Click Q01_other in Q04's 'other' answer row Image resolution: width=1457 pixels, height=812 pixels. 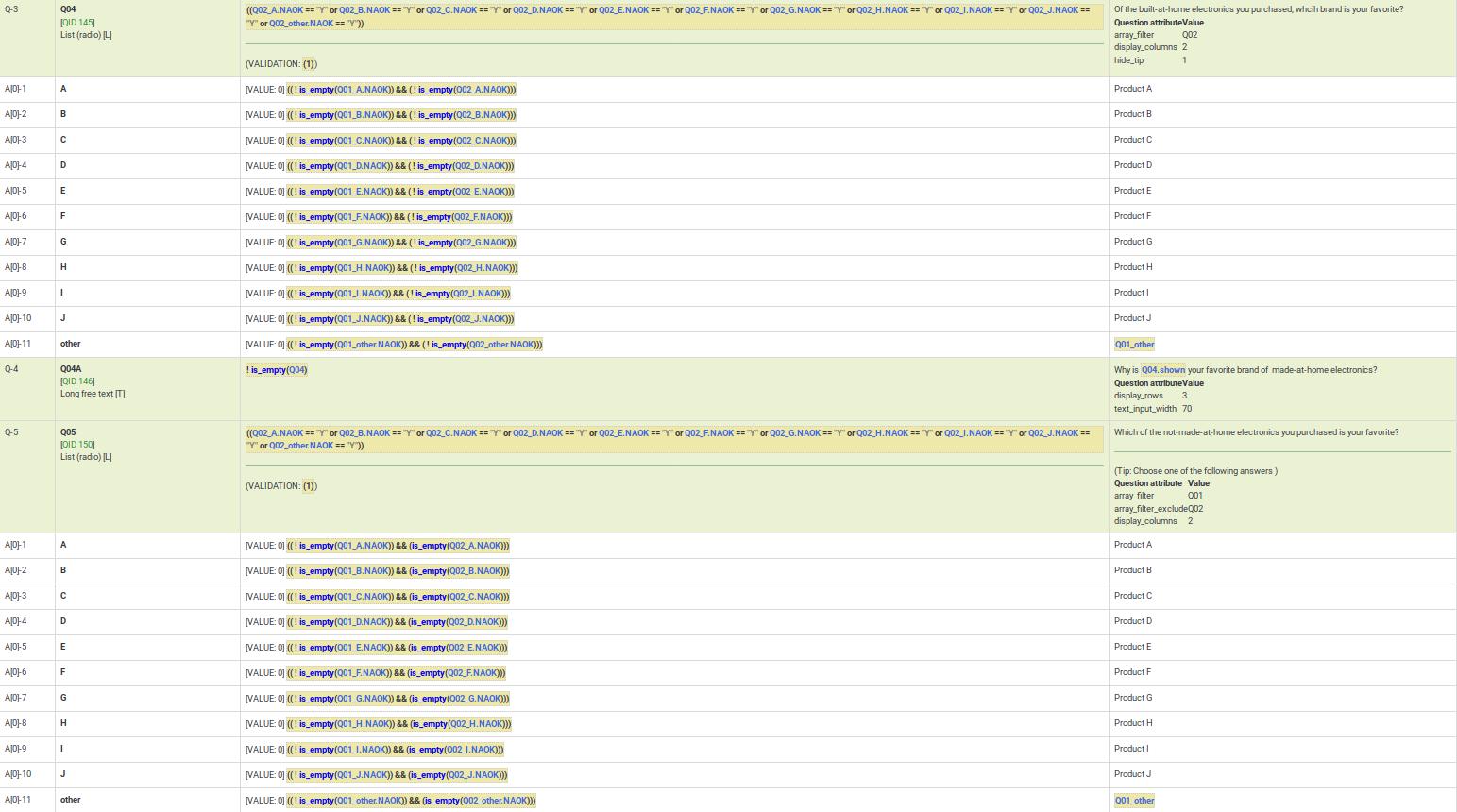pos(1134,345)
